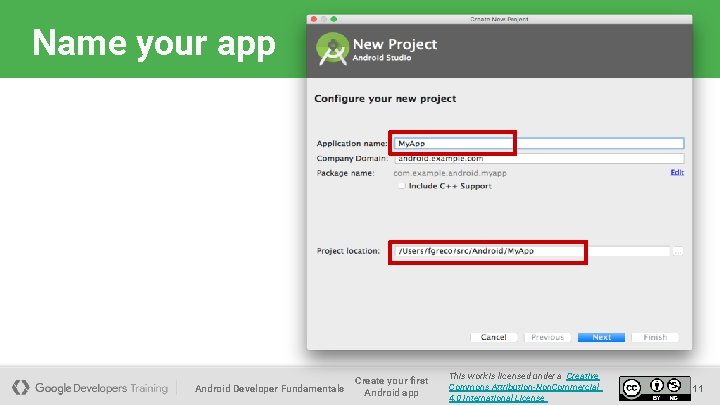
Task: Click the package name com.example.android.myapp text
Action: tap(450, 173)
